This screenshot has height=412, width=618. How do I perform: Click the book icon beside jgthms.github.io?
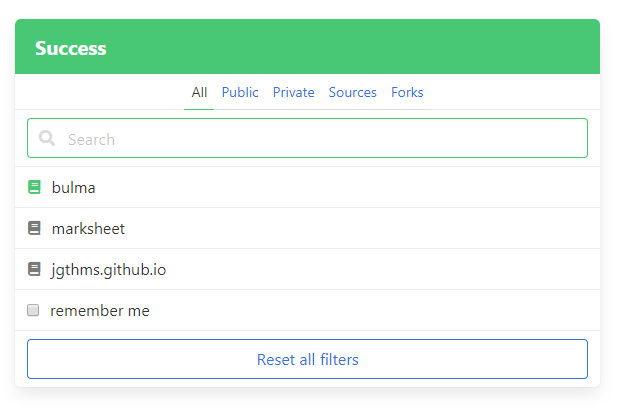[34, 269]
